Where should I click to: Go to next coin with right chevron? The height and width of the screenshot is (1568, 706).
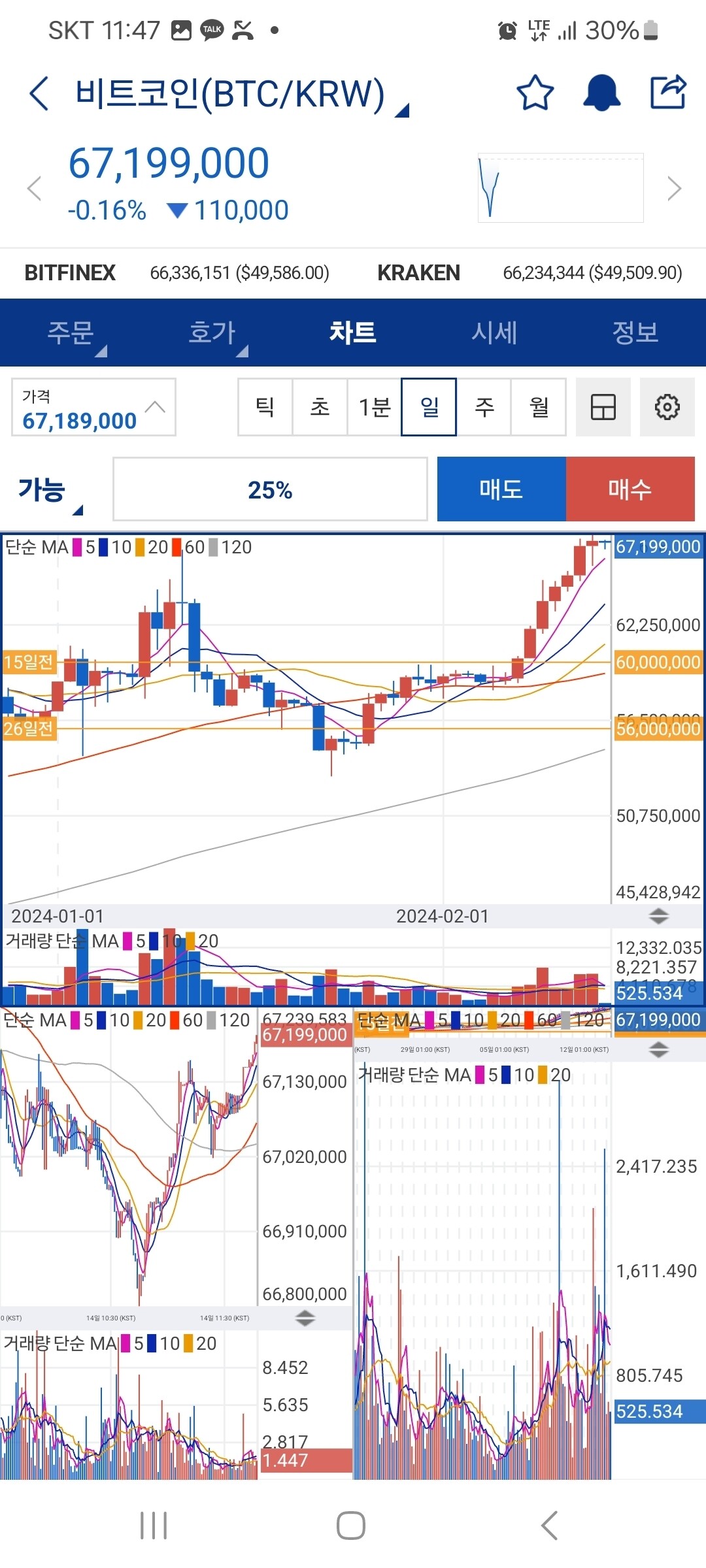[x=674, y=189]
